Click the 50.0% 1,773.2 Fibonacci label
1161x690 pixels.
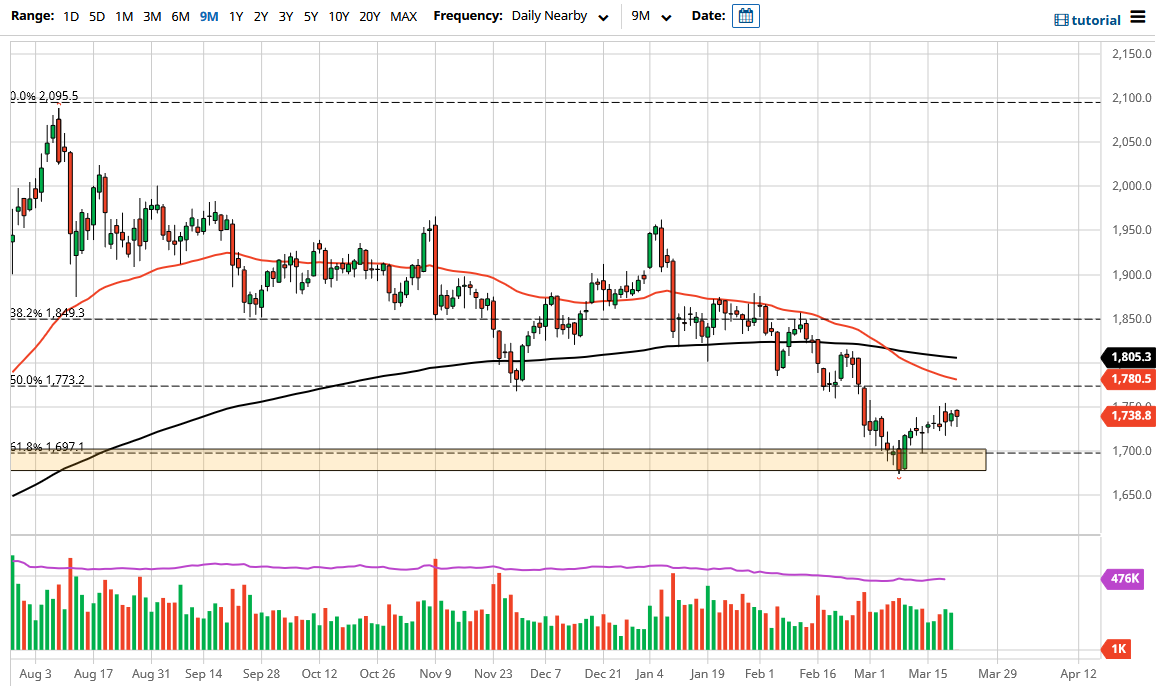click(x=47, y=381)
